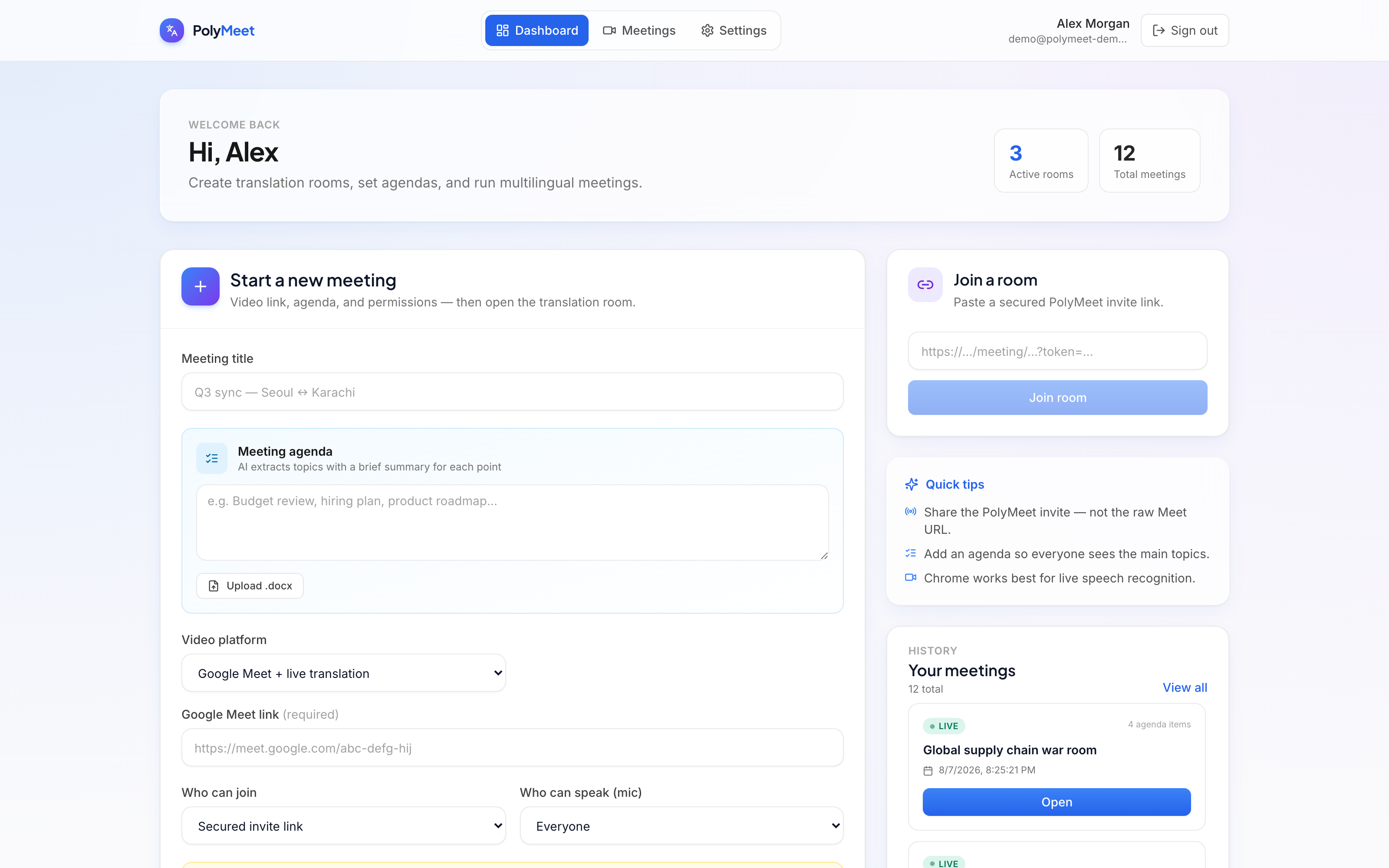Click the Dashboard grid icon

pos(502,30)
